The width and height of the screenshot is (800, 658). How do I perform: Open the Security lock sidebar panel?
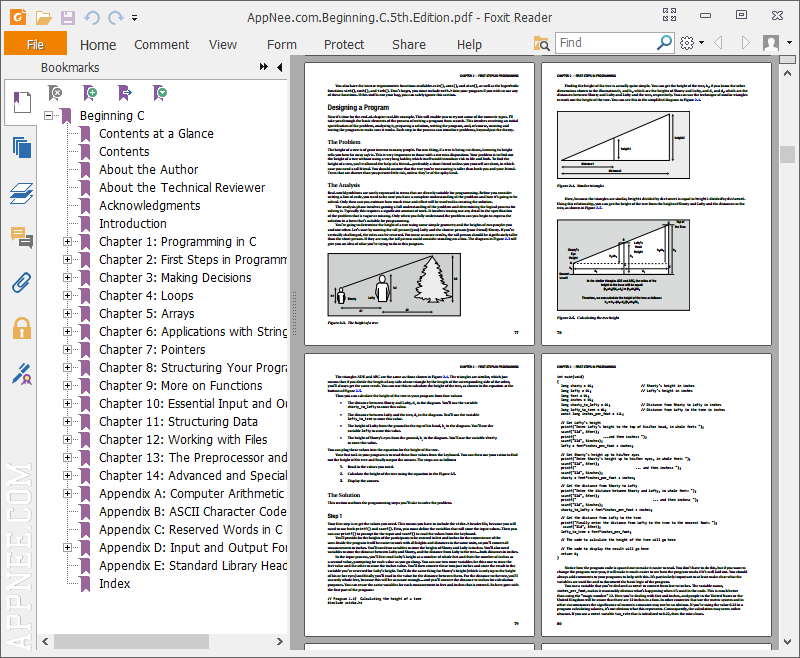[x=21, y=328]
